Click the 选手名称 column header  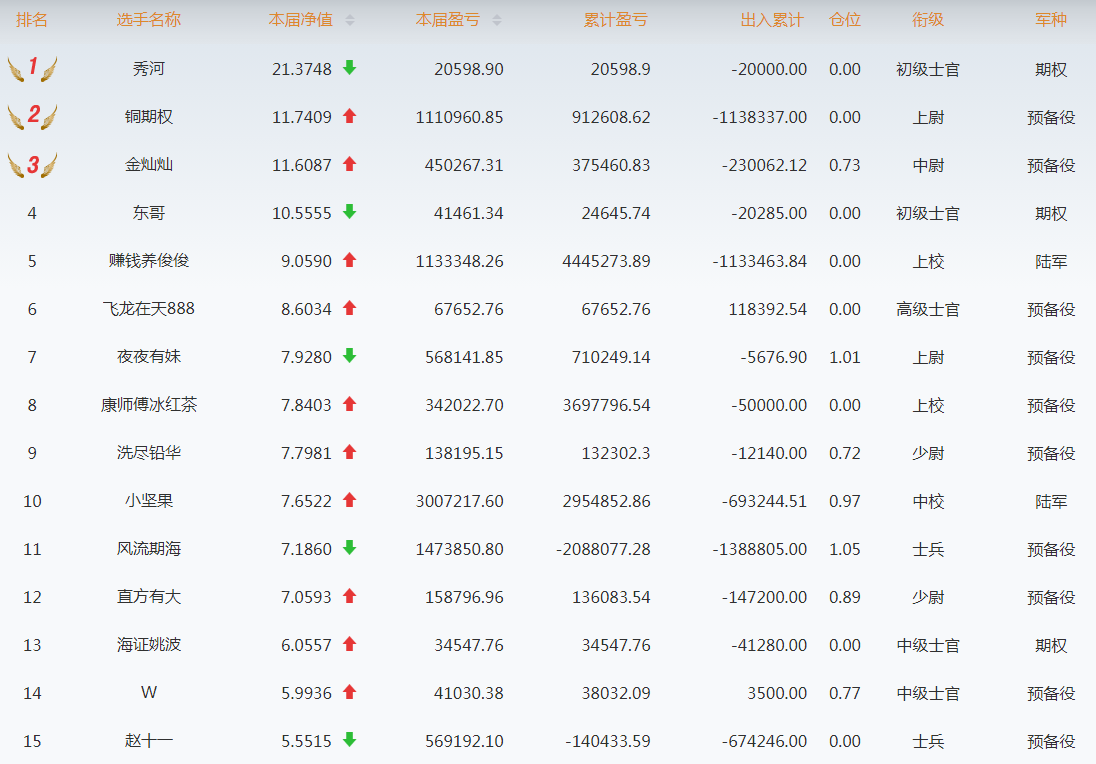click(x=149, y=20)
